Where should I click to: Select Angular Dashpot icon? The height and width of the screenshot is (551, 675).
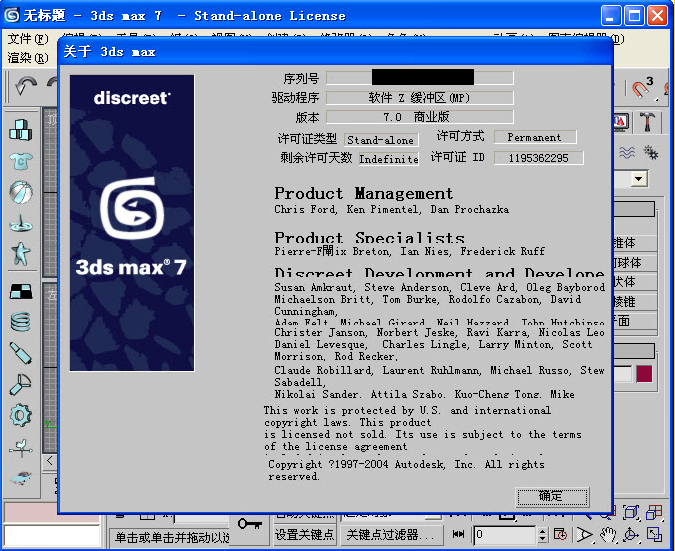21,384
